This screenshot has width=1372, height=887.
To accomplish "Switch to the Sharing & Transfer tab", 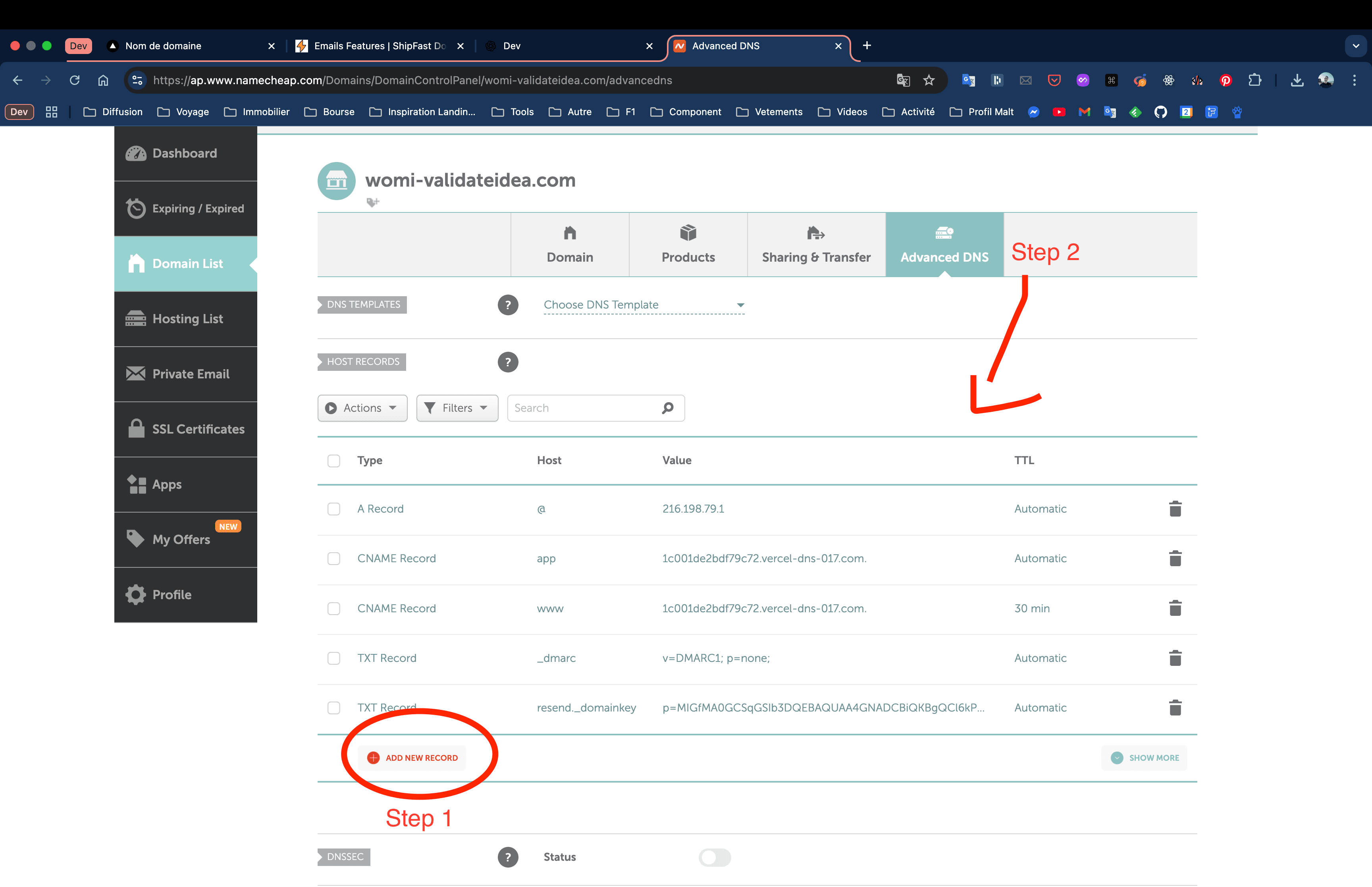I will pos(816,245).
